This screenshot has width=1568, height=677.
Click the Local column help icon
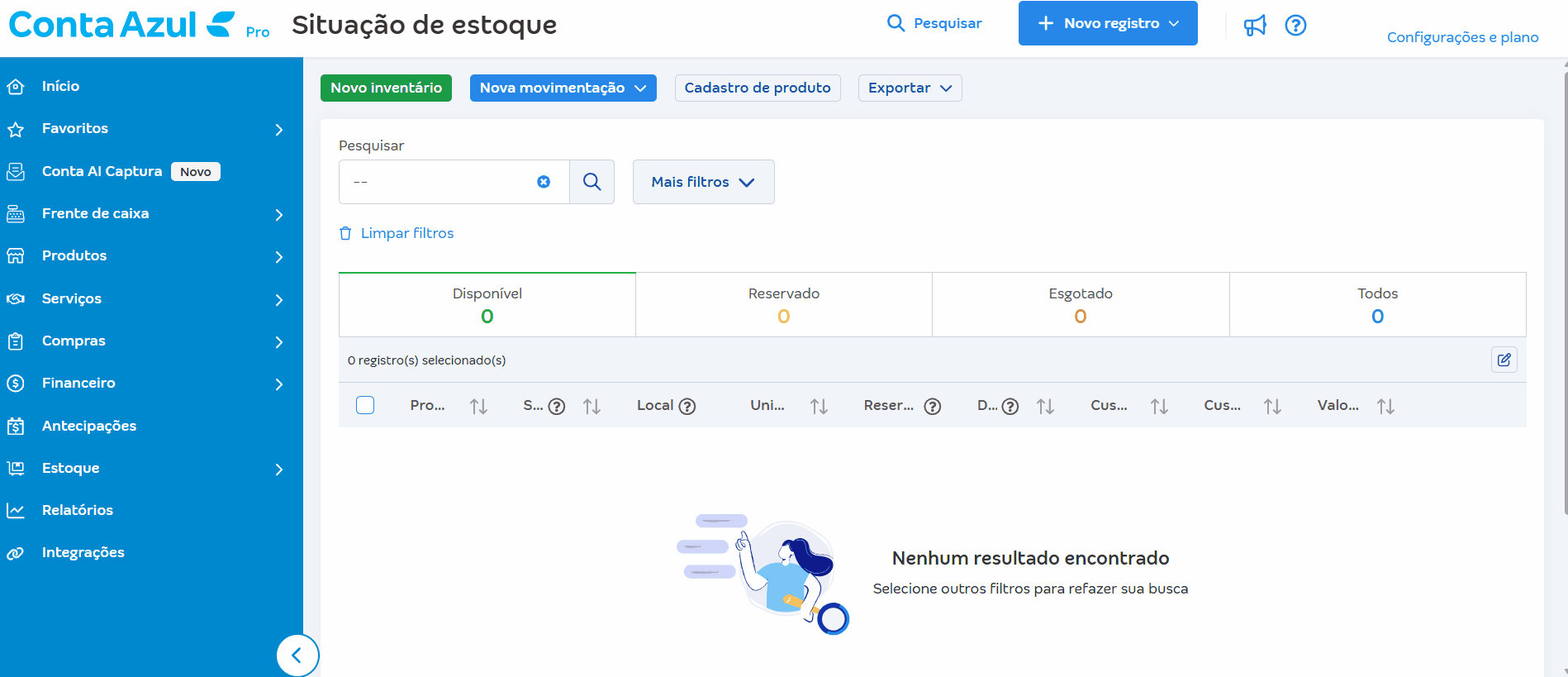point(687,406)
